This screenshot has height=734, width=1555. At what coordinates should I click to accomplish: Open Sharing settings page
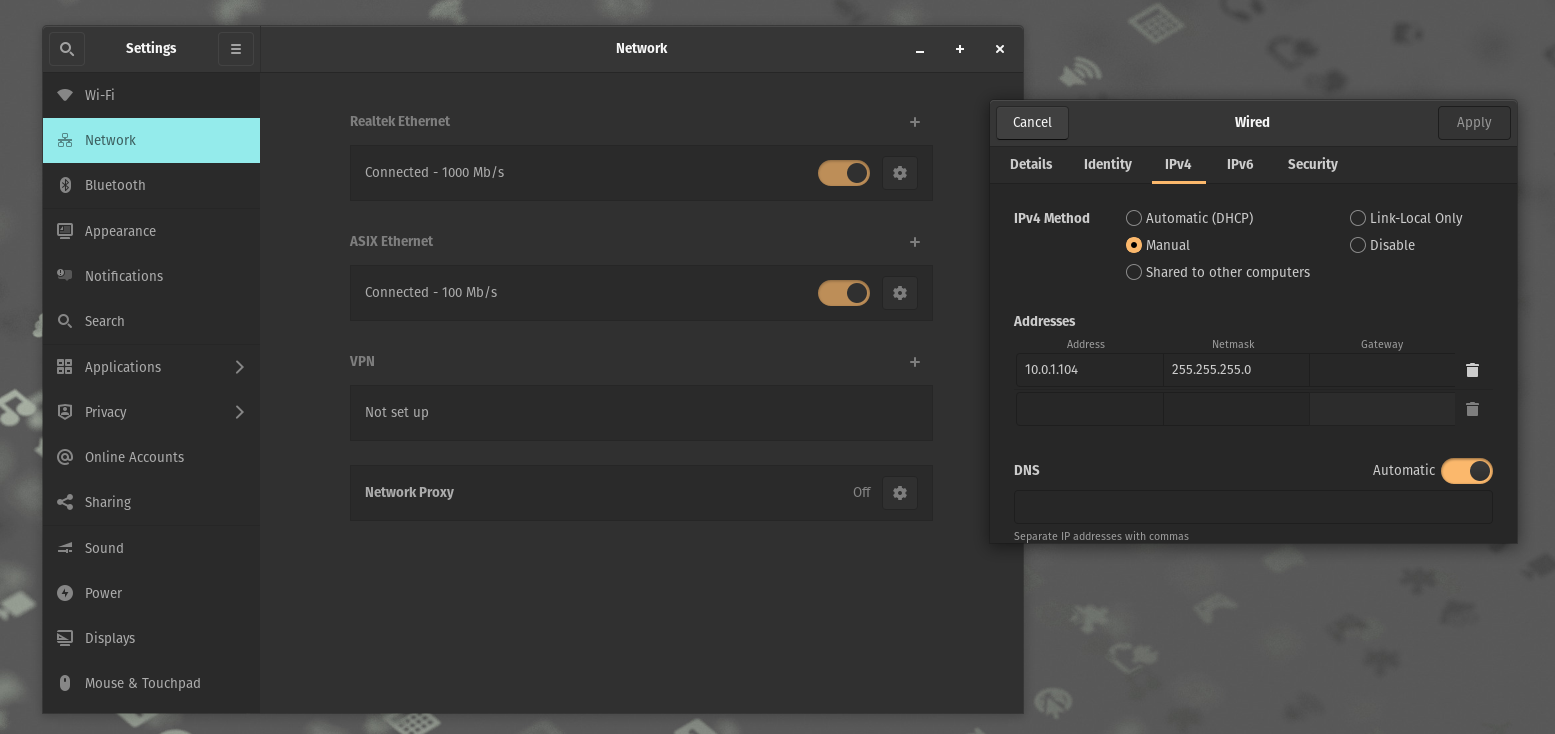tap(151, 502)
